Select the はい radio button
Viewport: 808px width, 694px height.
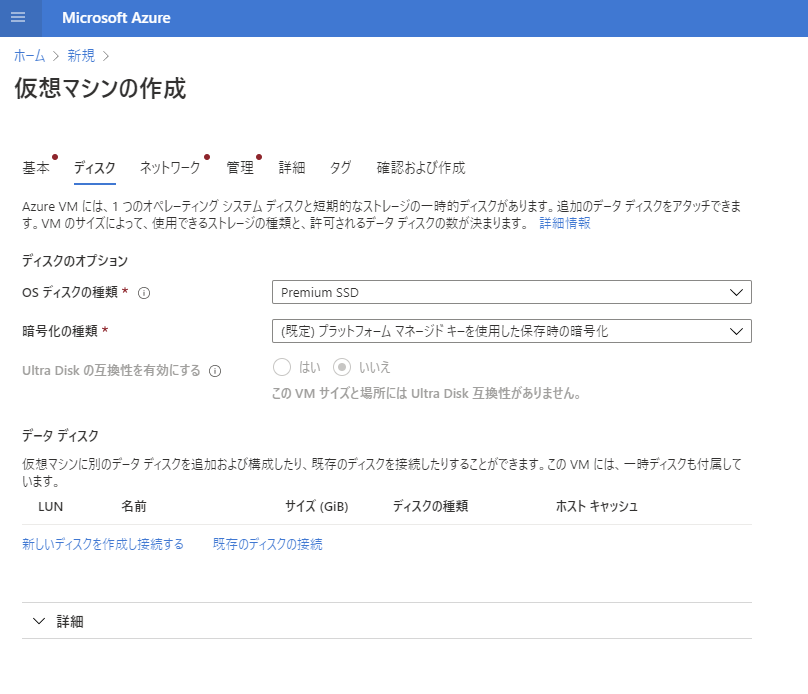click(282, 368)
